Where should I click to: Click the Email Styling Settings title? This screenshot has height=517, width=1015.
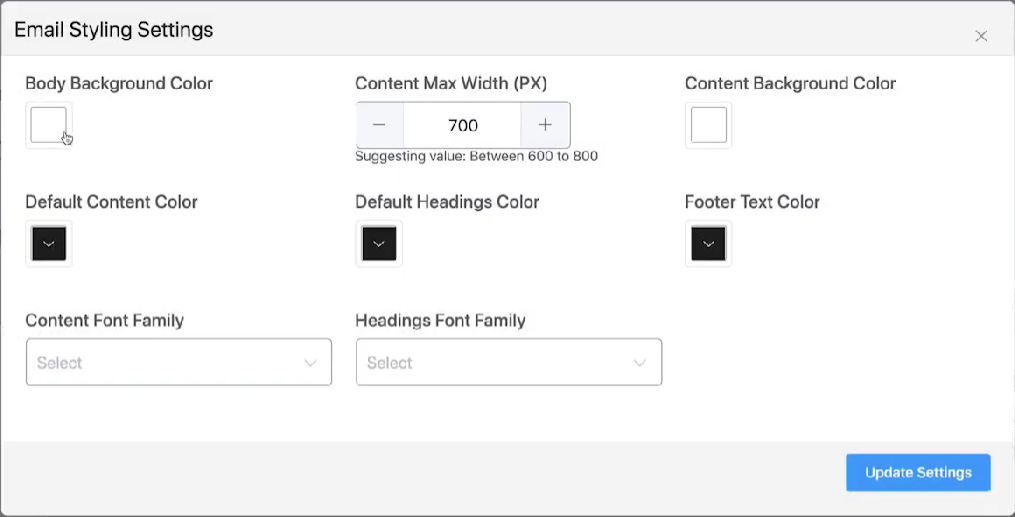[x=113, y=29]
